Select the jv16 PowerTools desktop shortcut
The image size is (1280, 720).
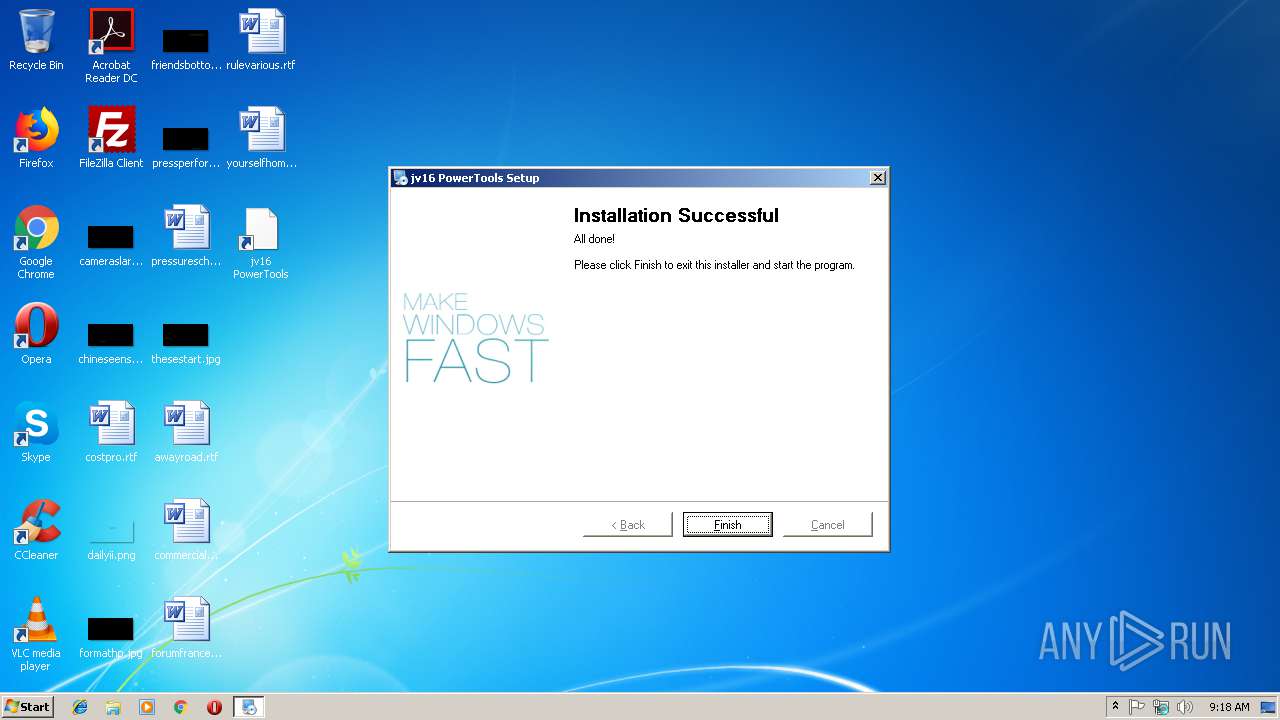[x=261, y=242]
